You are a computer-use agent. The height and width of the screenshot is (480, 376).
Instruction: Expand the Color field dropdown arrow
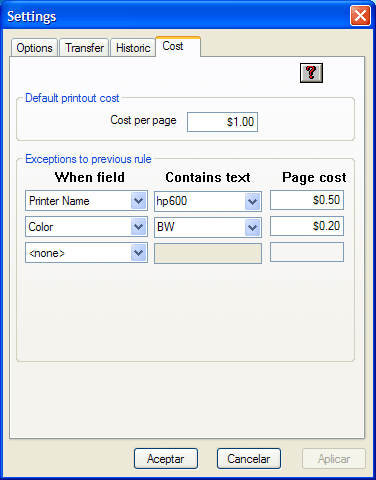(x=139, y=227)
